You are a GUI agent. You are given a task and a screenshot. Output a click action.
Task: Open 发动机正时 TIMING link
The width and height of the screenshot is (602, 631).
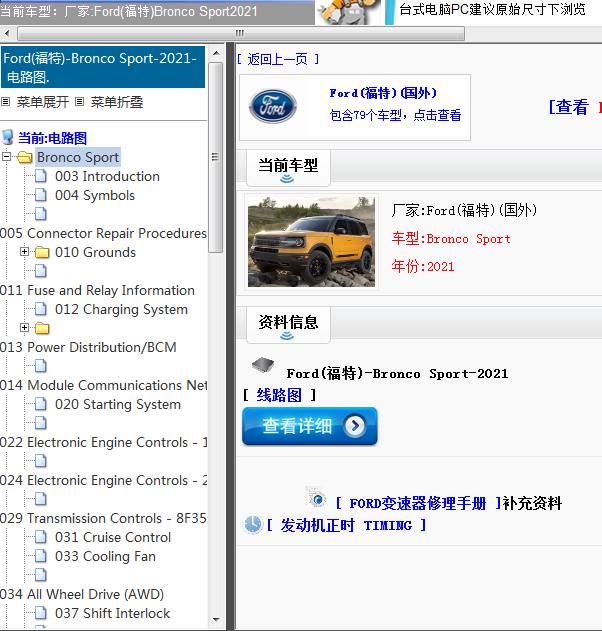346,525
